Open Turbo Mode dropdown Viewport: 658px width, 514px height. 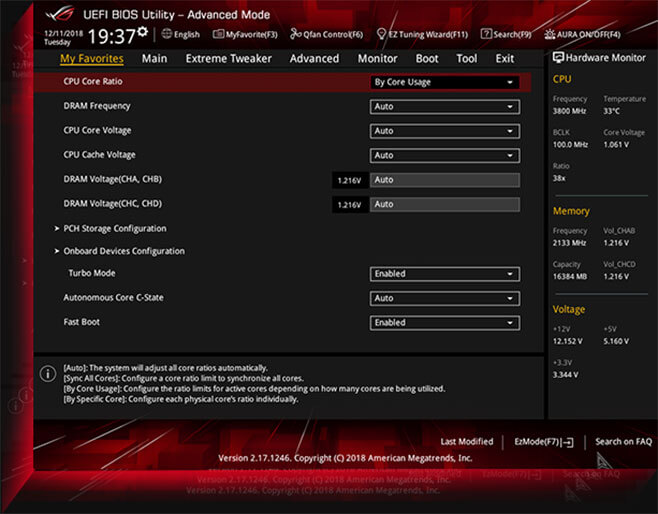click(444, 274)
